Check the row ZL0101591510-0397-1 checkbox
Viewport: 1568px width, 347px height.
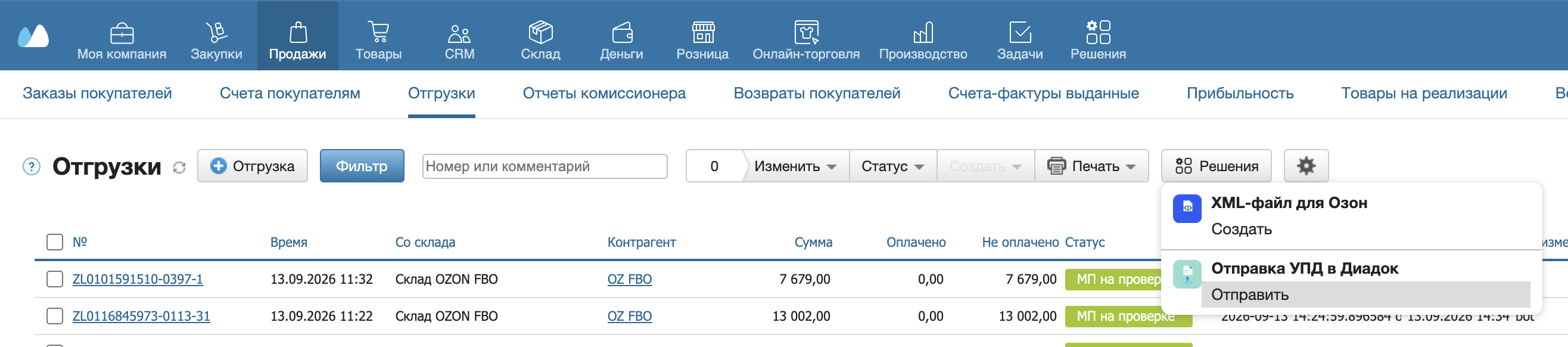55,279
